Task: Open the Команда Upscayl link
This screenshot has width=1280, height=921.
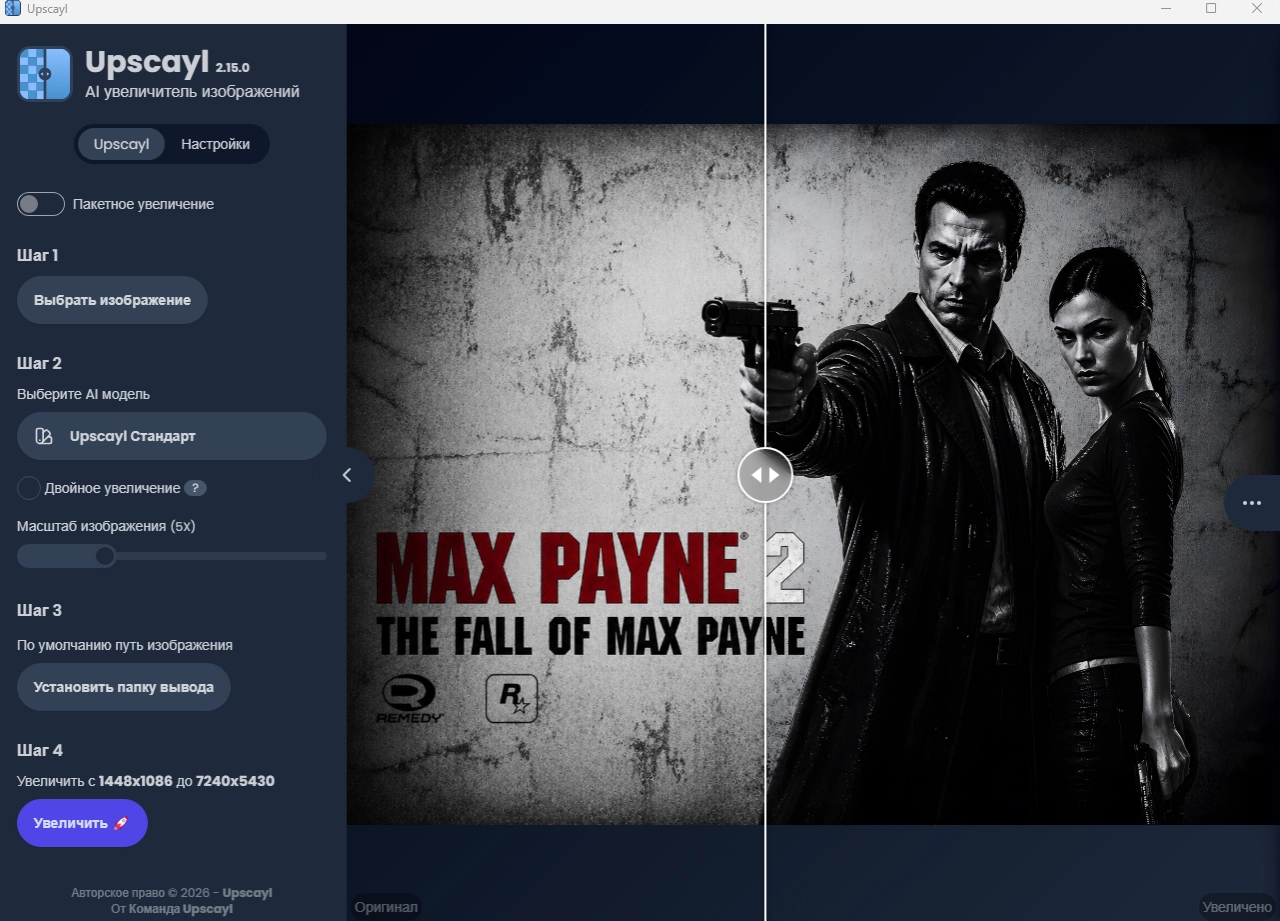Action: pyautogui.click(x=181, y=909)
